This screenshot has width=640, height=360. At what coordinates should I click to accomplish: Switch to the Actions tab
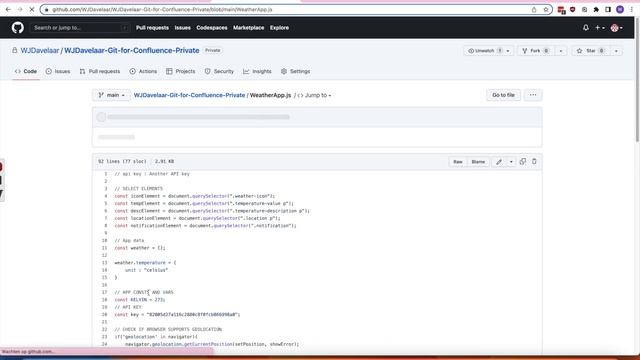[x=143, y=71]
